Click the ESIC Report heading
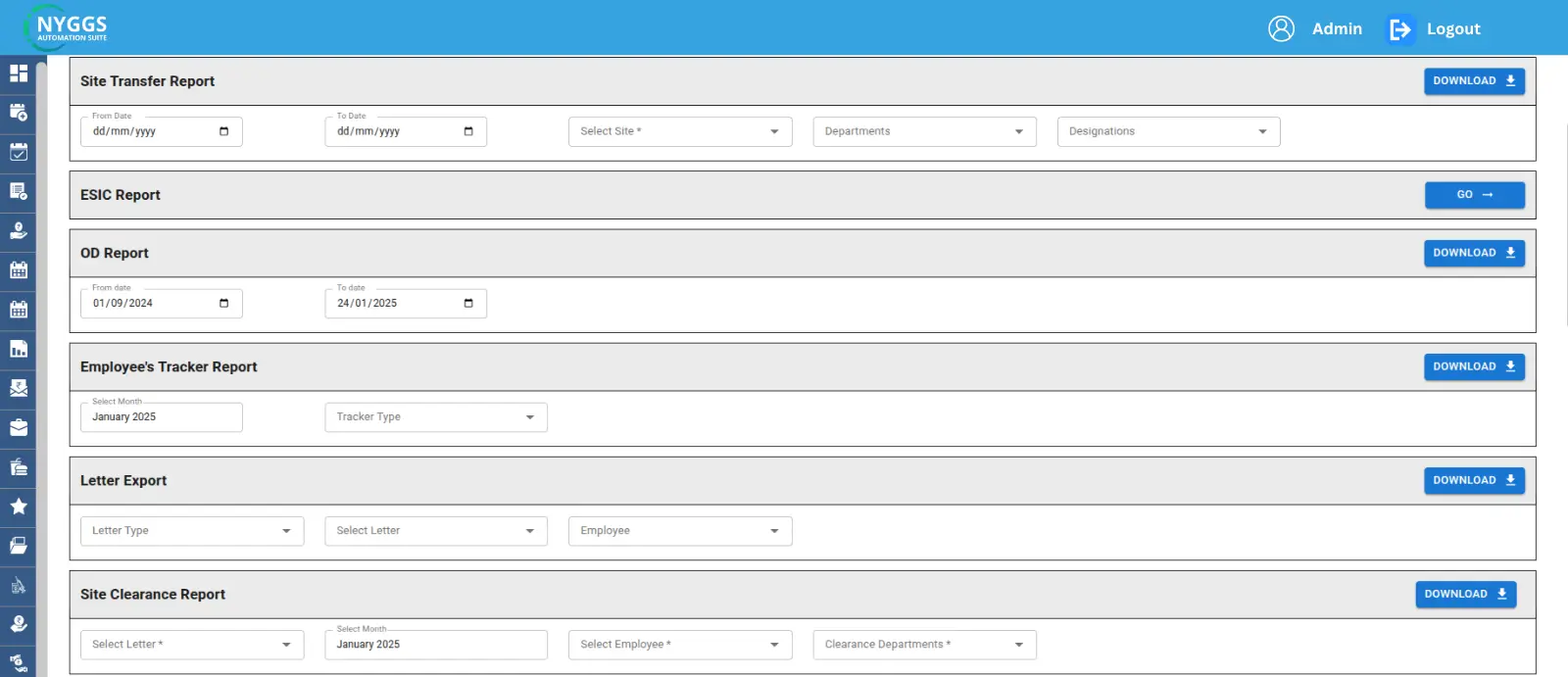1568x677 pixels. point(121,195)
